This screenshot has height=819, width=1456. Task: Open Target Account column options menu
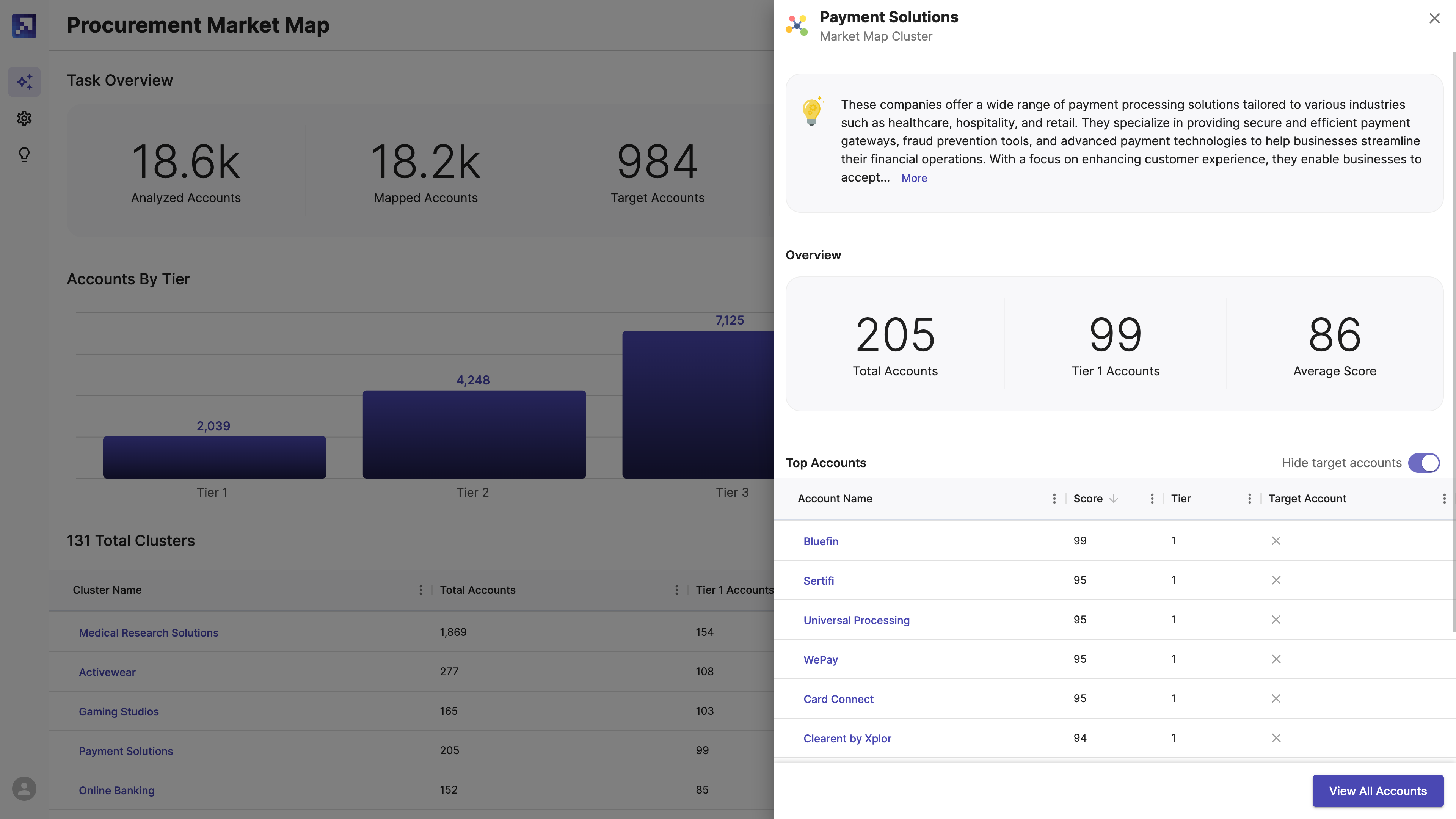click(x=1443, y=499)
